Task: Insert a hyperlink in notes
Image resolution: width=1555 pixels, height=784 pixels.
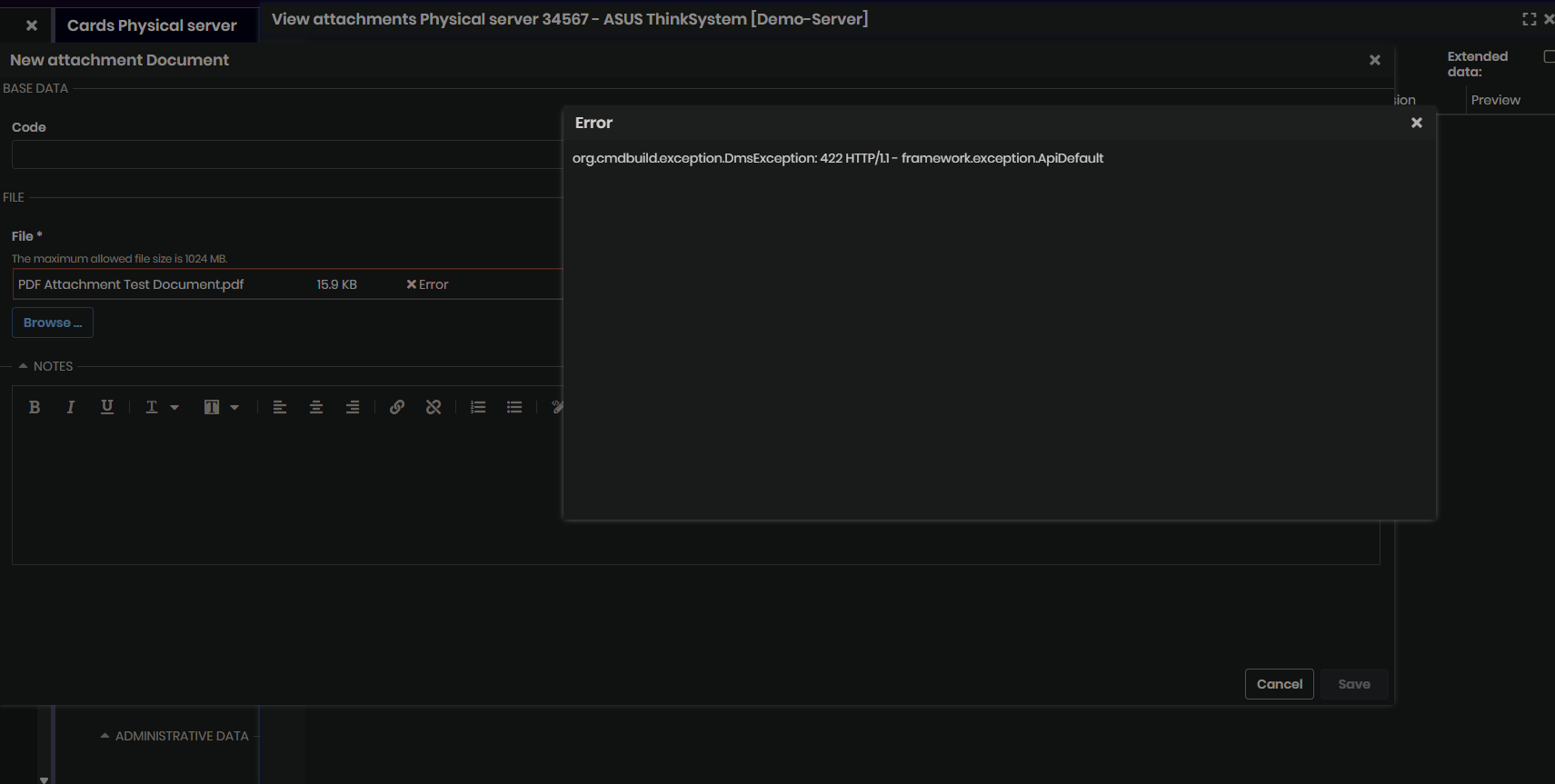Action: click(397, 407)
